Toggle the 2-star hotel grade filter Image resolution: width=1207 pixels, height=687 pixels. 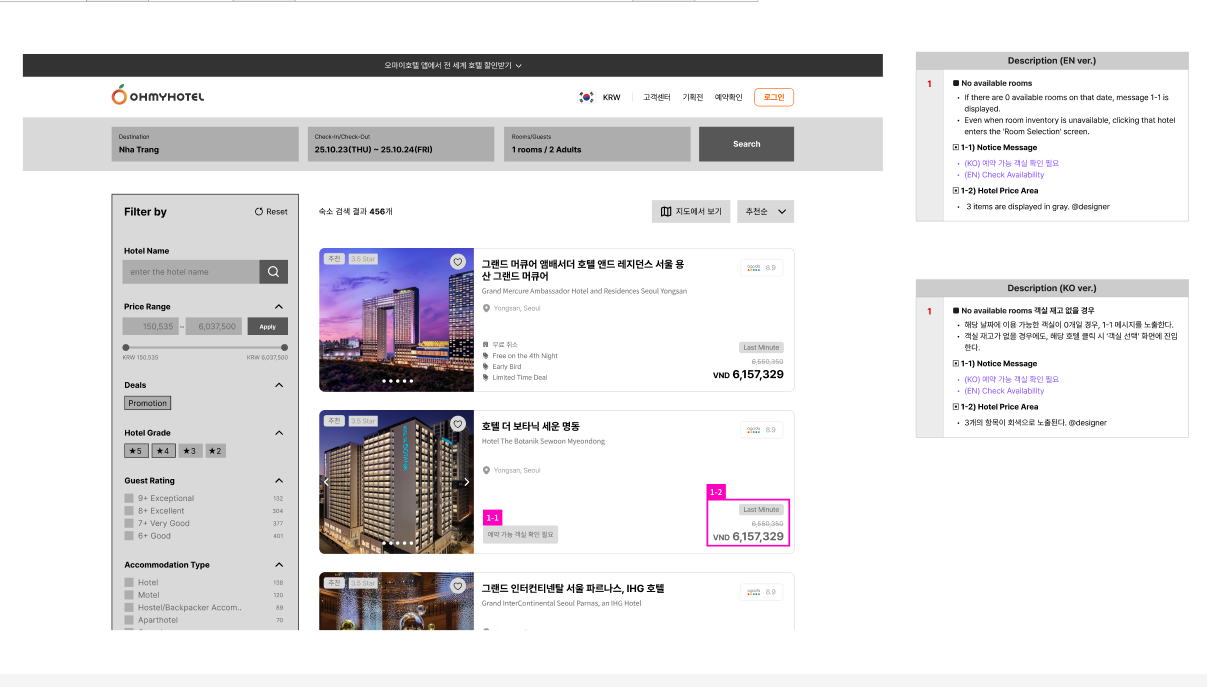click(215, 451)
